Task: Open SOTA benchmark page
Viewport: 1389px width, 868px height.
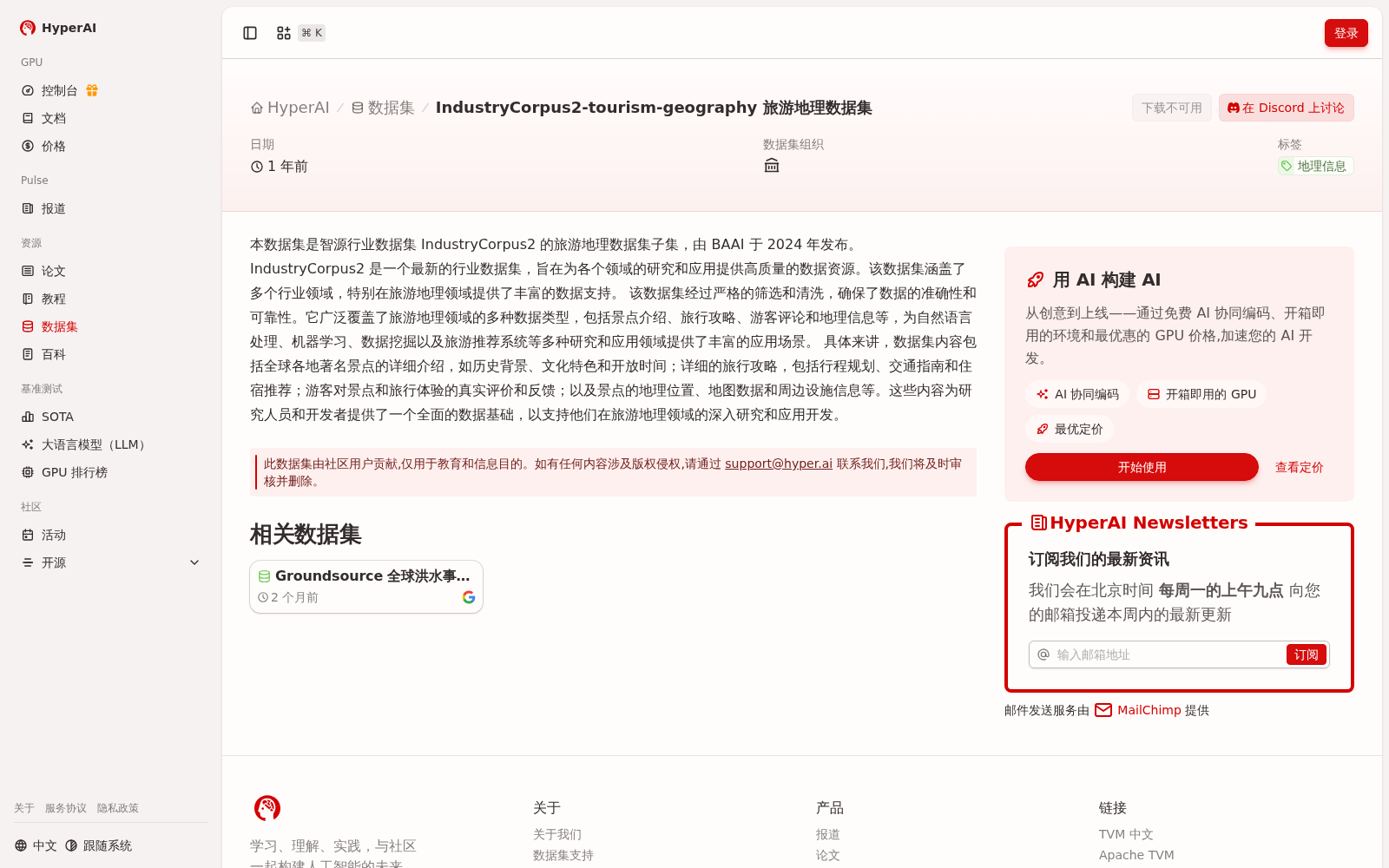Action: point(111,417)
